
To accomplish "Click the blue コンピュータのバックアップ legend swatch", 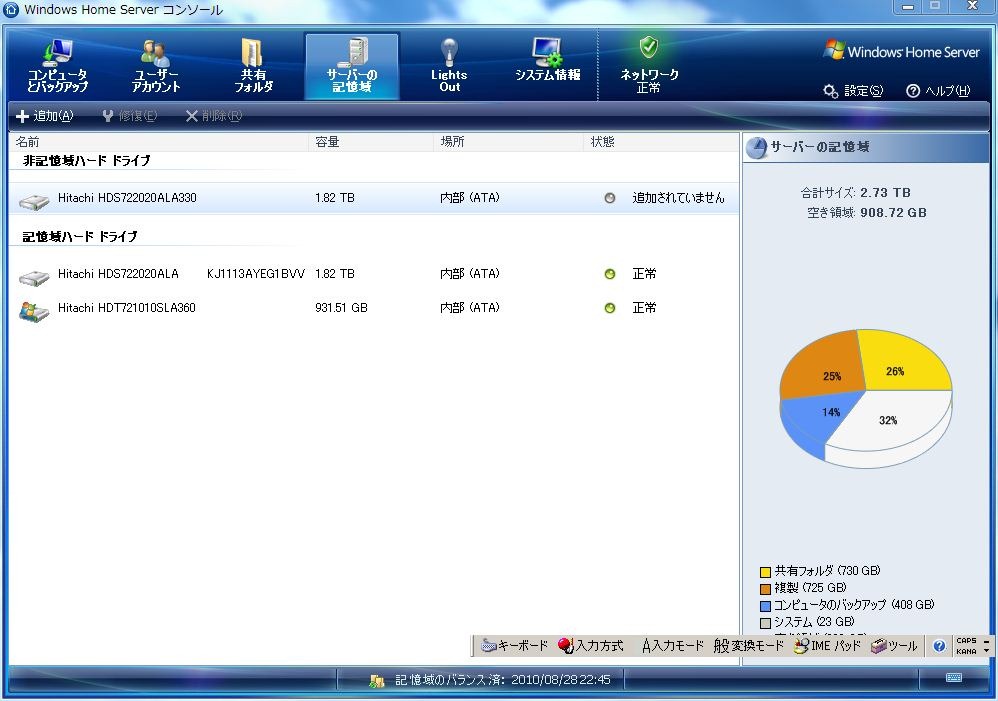I will pyautogui.click(x=766, y=606).
